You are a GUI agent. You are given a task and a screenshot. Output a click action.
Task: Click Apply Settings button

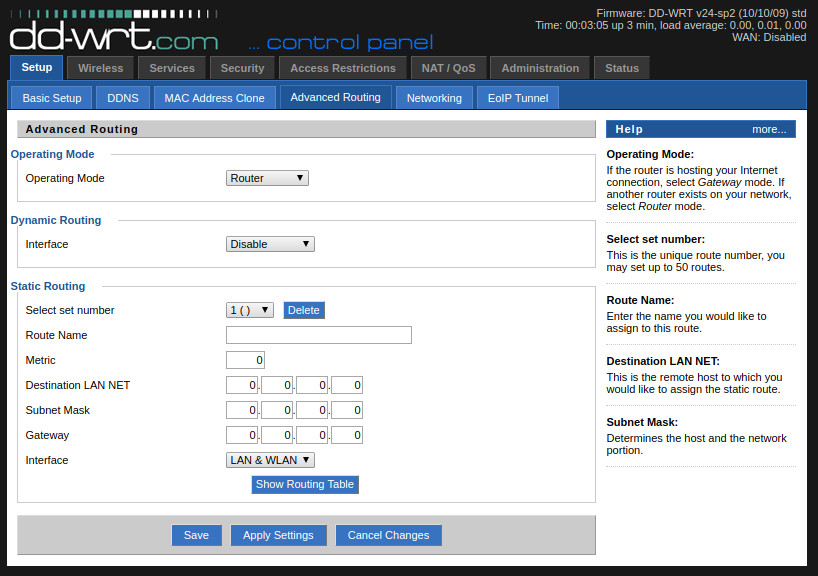(x=278, y=535)
